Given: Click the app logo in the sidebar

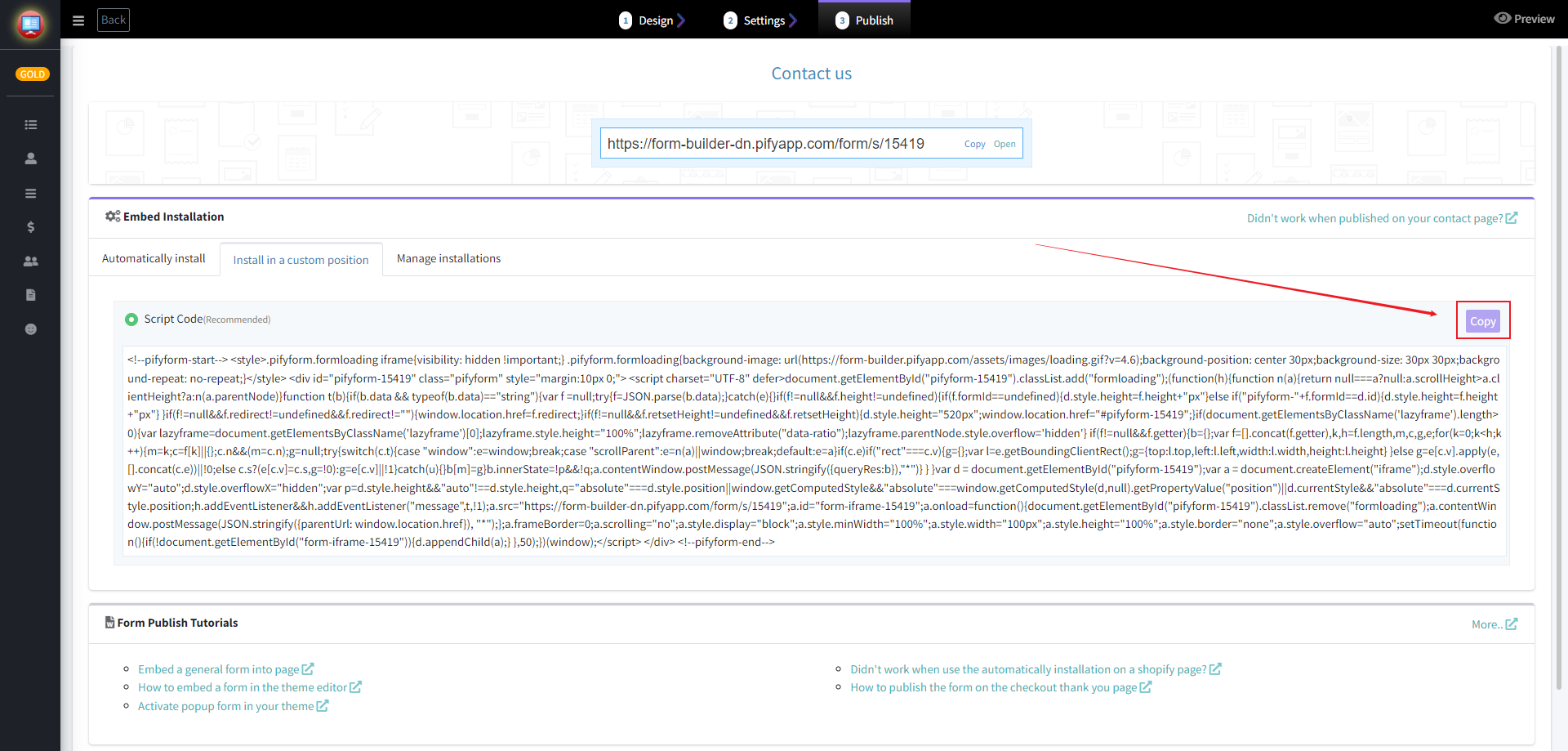Looking at the screenshot, I should tap(31, 25).
